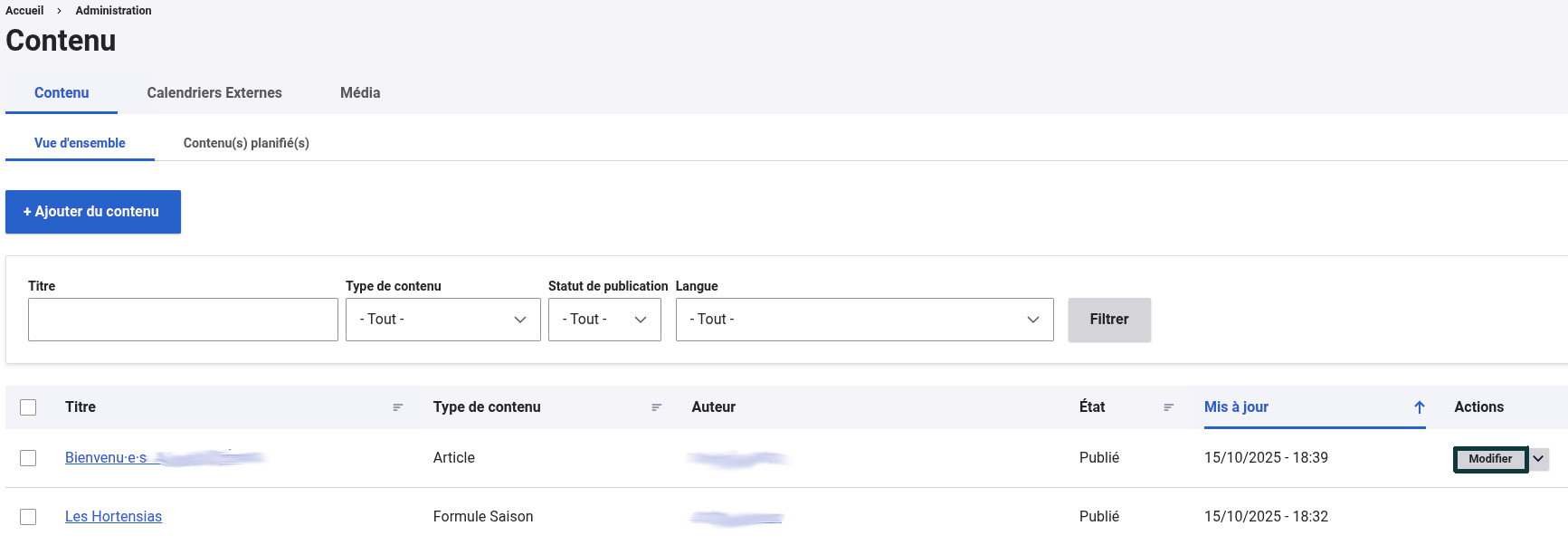
Task: Click the ascending arrow in Mis à jour column
Action: [x=1419, y=407]
